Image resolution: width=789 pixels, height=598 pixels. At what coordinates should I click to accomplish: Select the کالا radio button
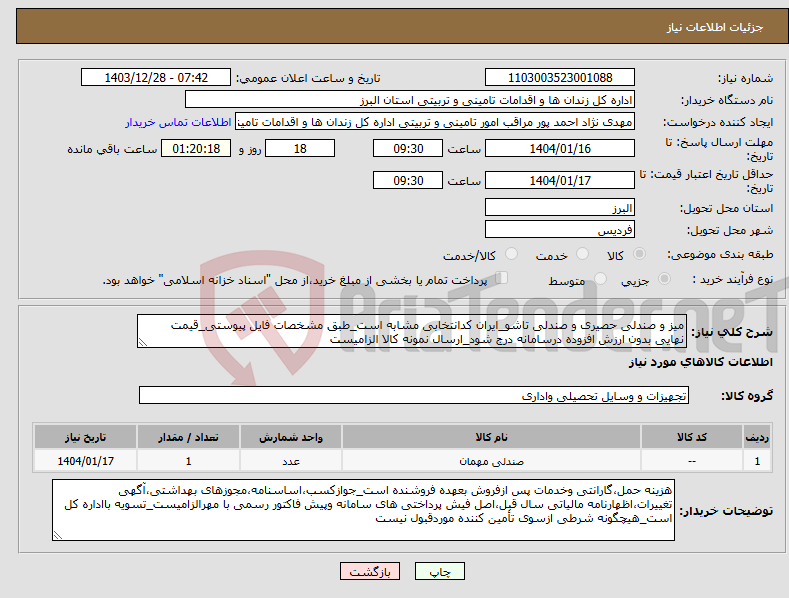tap(639, 254)
